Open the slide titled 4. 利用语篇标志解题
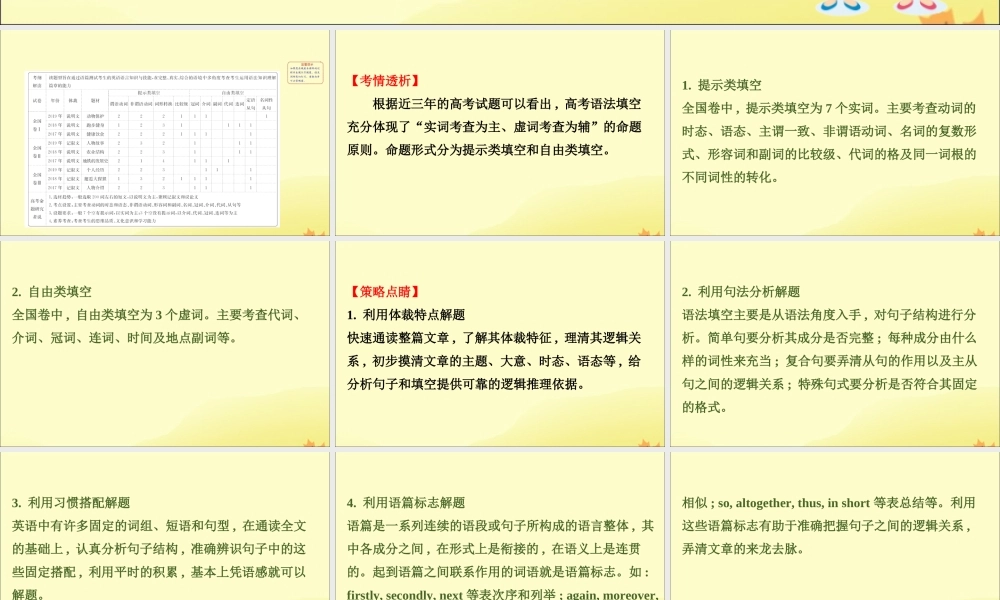Image resolution: width=1000 pixels, height=600 pixels. (500, 526)
